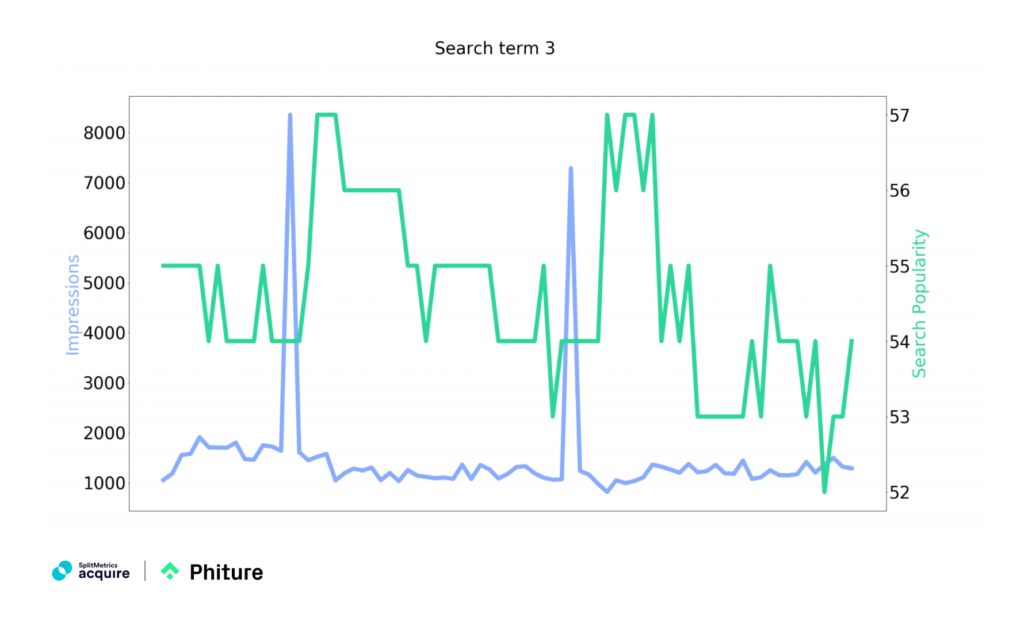Click the SplitMetrics text label
The width and height of the screenshot is (1024, 625).
[x=100, y=564]
